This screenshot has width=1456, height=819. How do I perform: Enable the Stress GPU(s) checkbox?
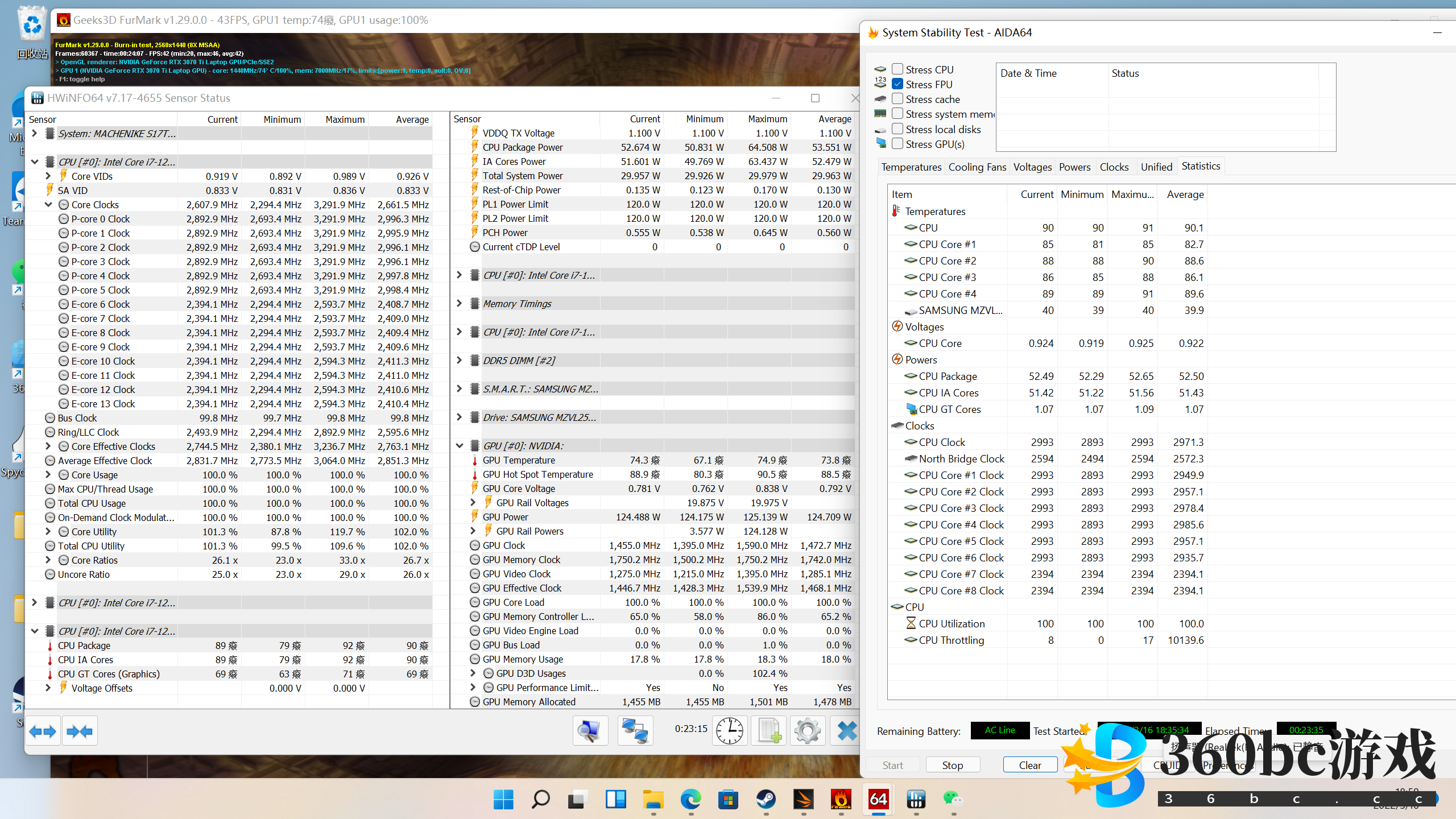pyautogui.click(x=897, y=144)
